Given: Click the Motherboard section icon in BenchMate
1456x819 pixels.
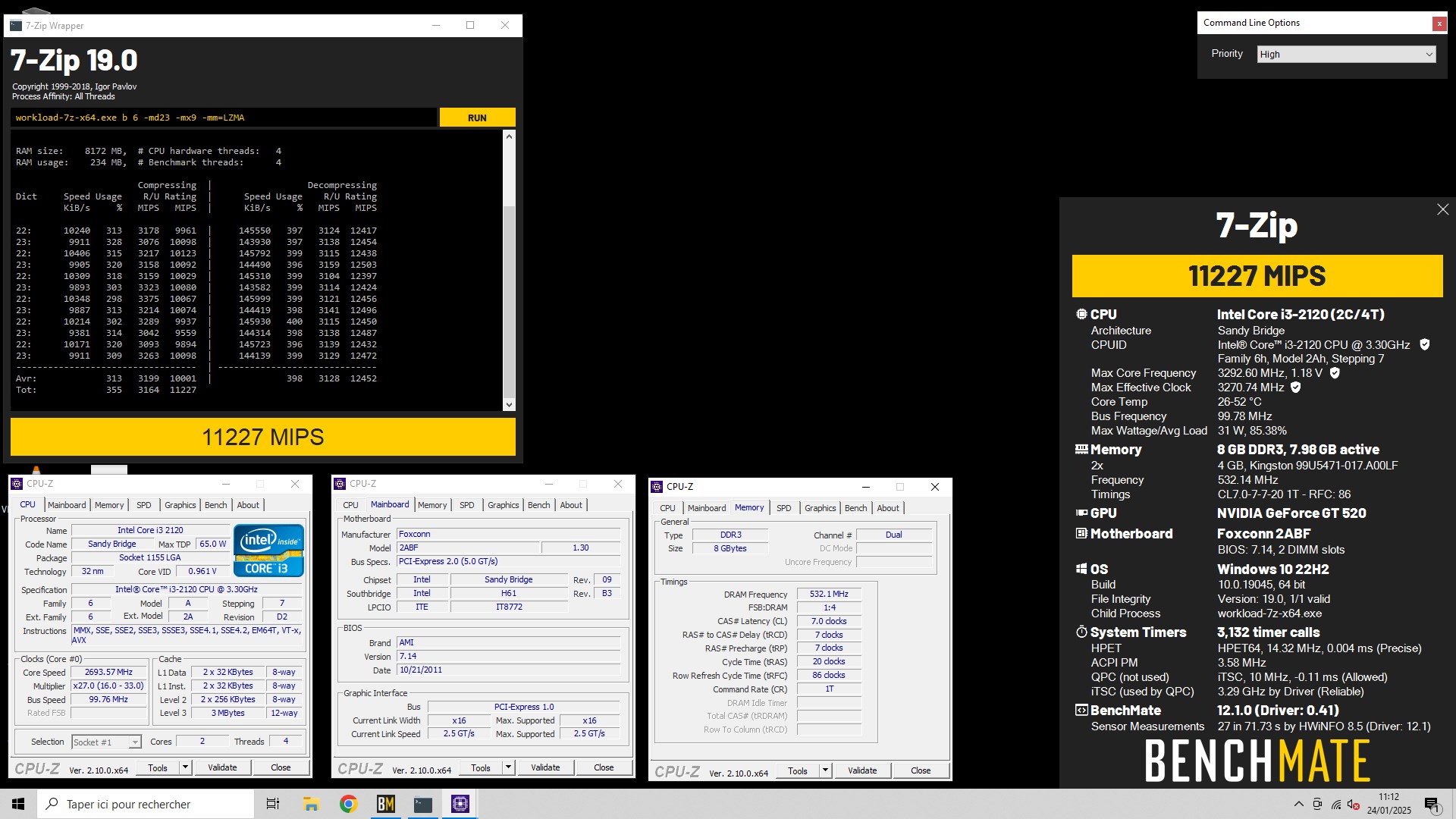Looking at the screenshot, I should (1081, 533).
